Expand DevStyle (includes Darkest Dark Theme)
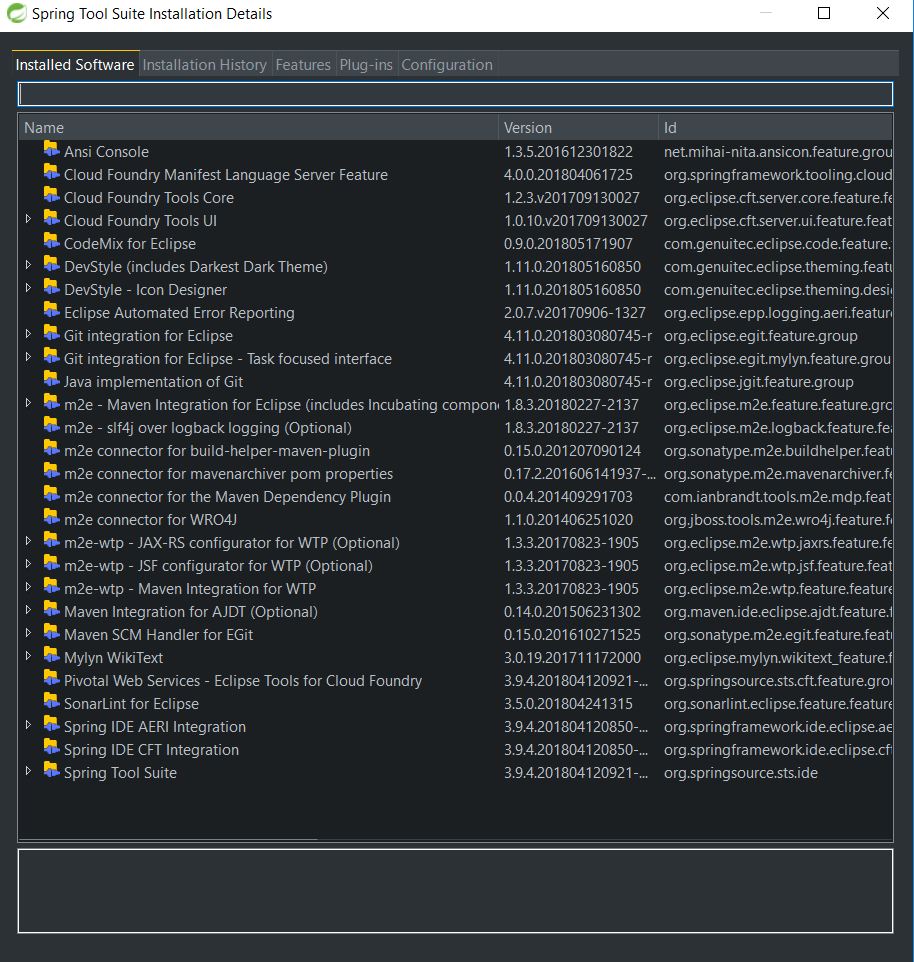914x962 pixels. pyautogui.click(x=28, y=265)
